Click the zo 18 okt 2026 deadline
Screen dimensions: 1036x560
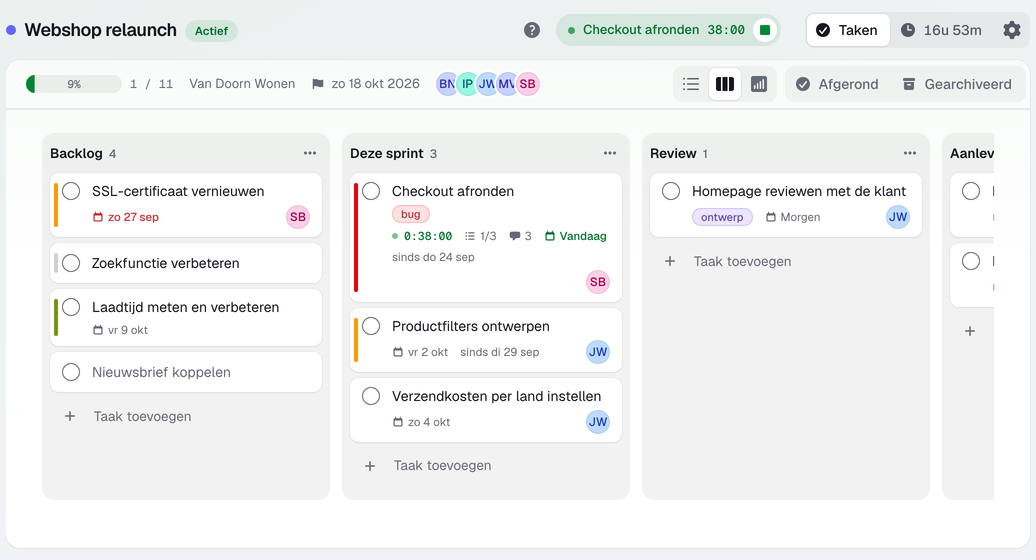(x=375, y=84)
